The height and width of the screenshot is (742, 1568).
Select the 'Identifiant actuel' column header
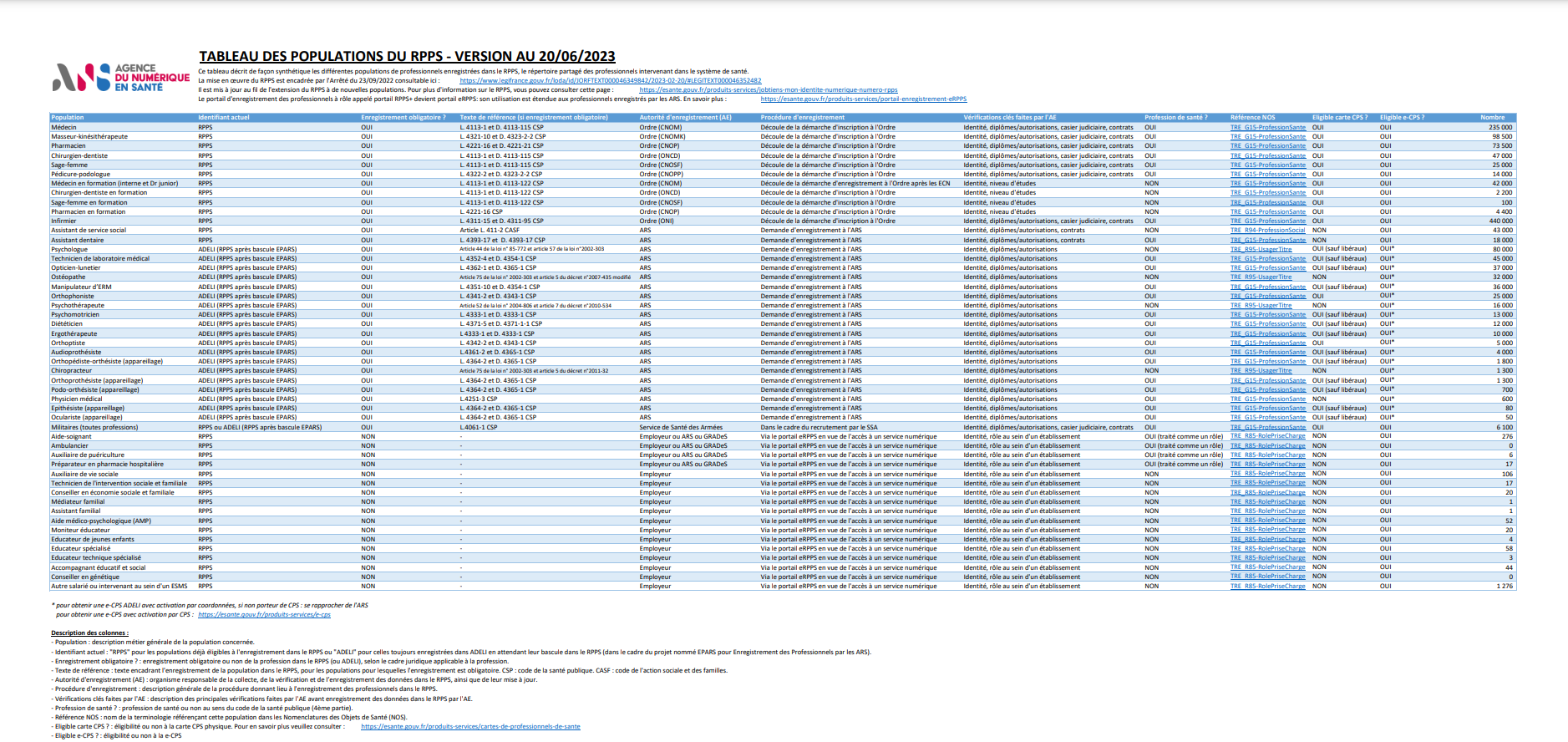coord(224,118)
